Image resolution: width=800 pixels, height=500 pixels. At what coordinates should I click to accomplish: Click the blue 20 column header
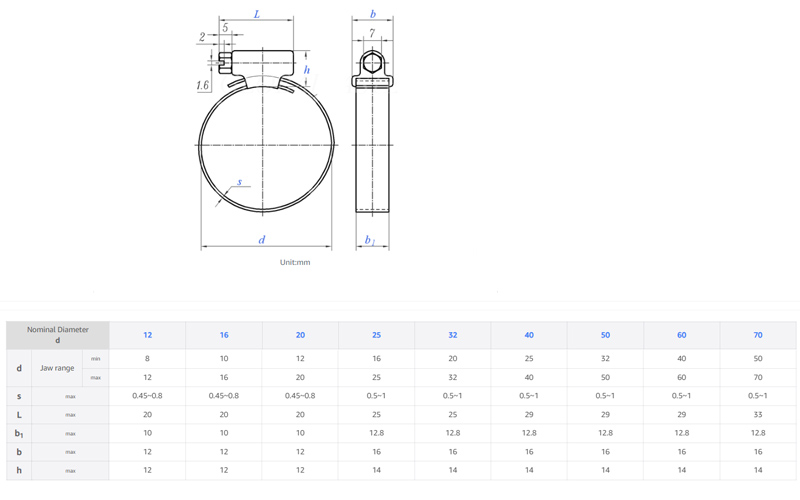[300, 335]
